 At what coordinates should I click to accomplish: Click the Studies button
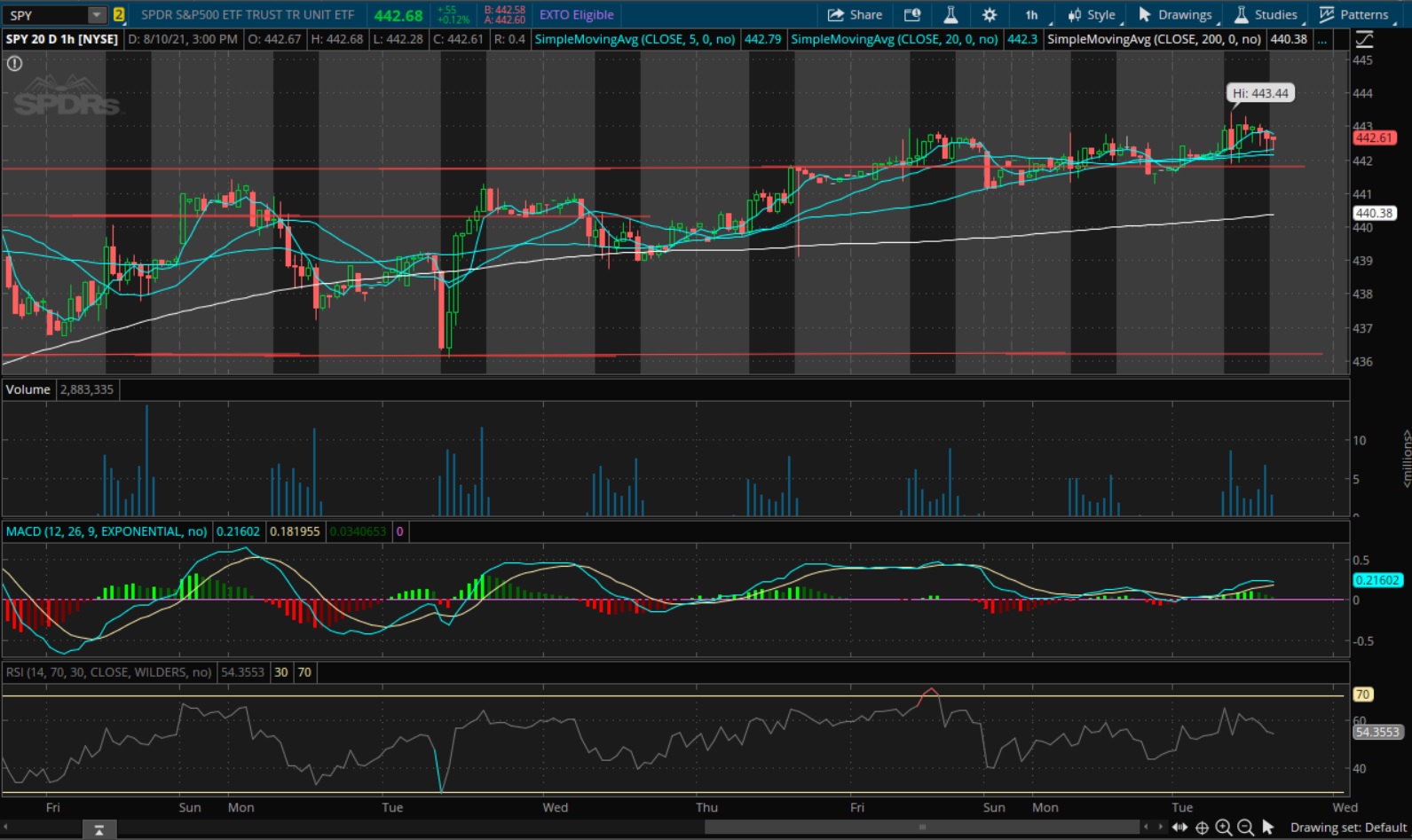(1266, 14)
